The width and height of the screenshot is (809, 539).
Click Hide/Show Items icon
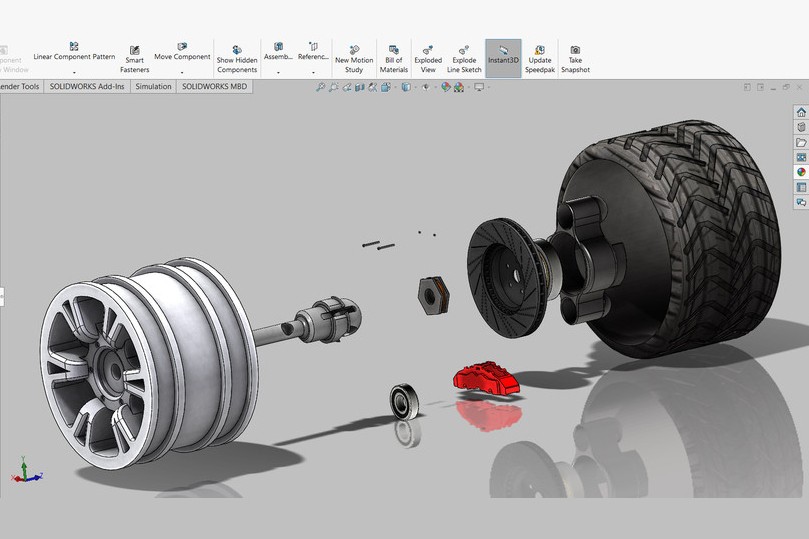click(426, 87)
